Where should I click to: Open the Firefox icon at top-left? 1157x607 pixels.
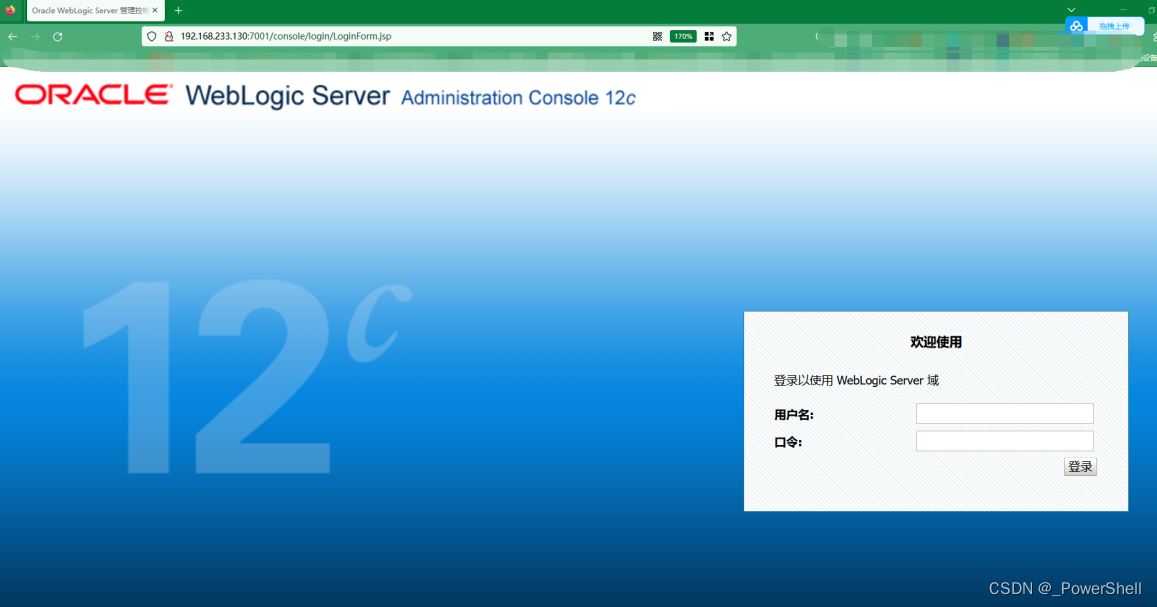pyautogui.click(x=10, y=10)
